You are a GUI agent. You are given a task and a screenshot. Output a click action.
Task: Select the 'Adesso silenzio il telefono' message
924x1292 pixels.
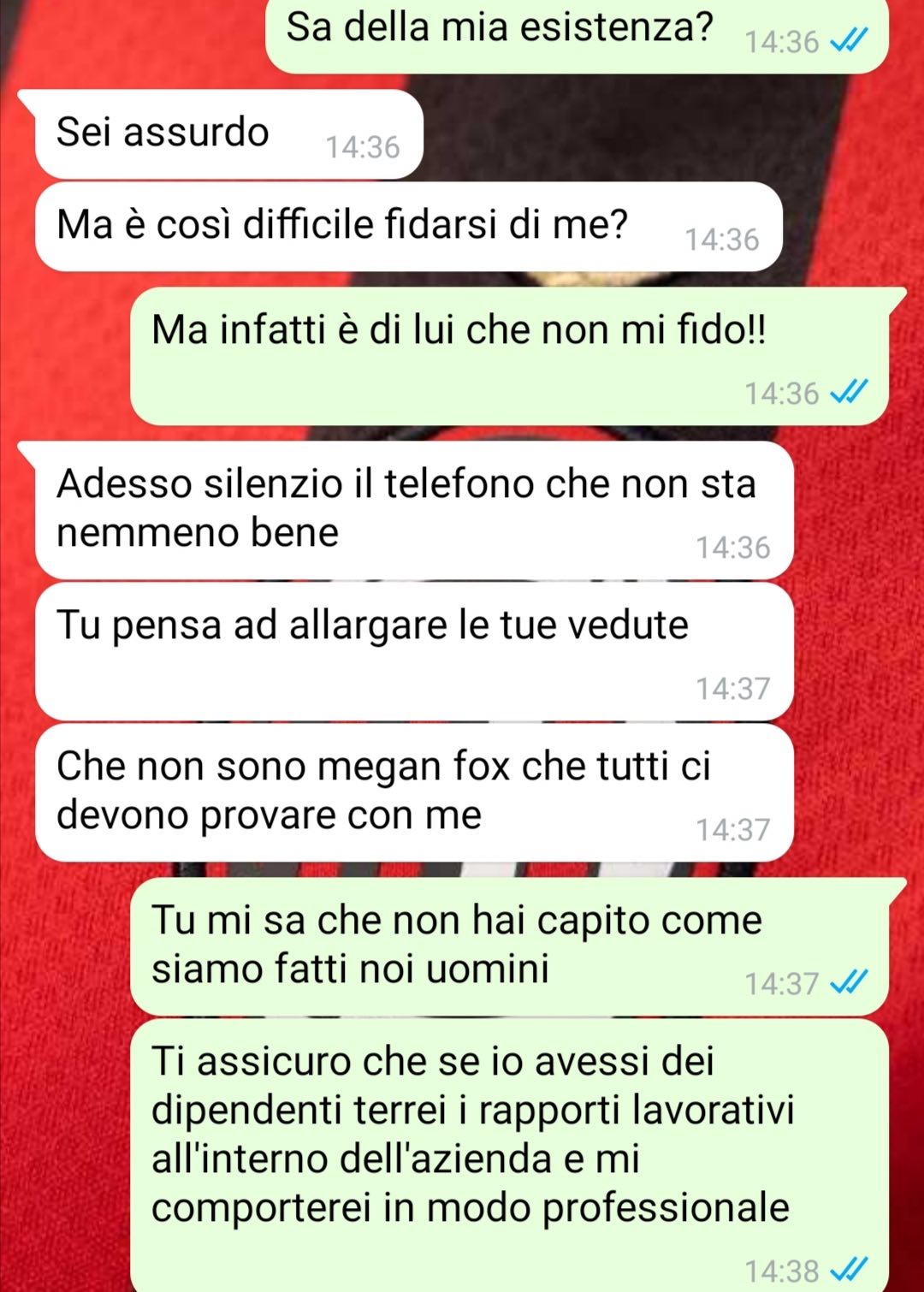pyautogui.click(x=414, y=510)
